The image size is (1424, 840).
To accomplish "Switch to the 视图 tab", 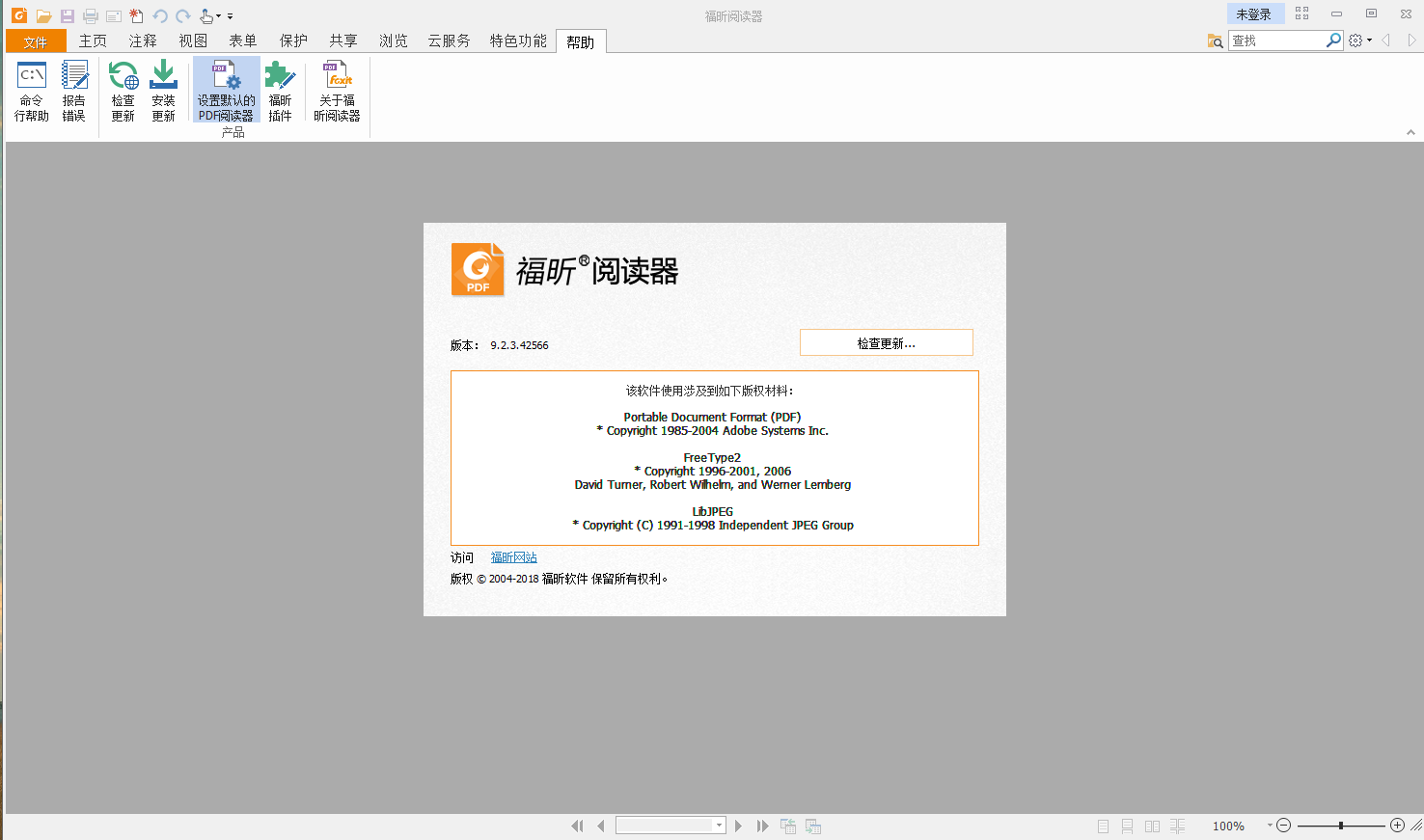I will [x=193, y=41].
